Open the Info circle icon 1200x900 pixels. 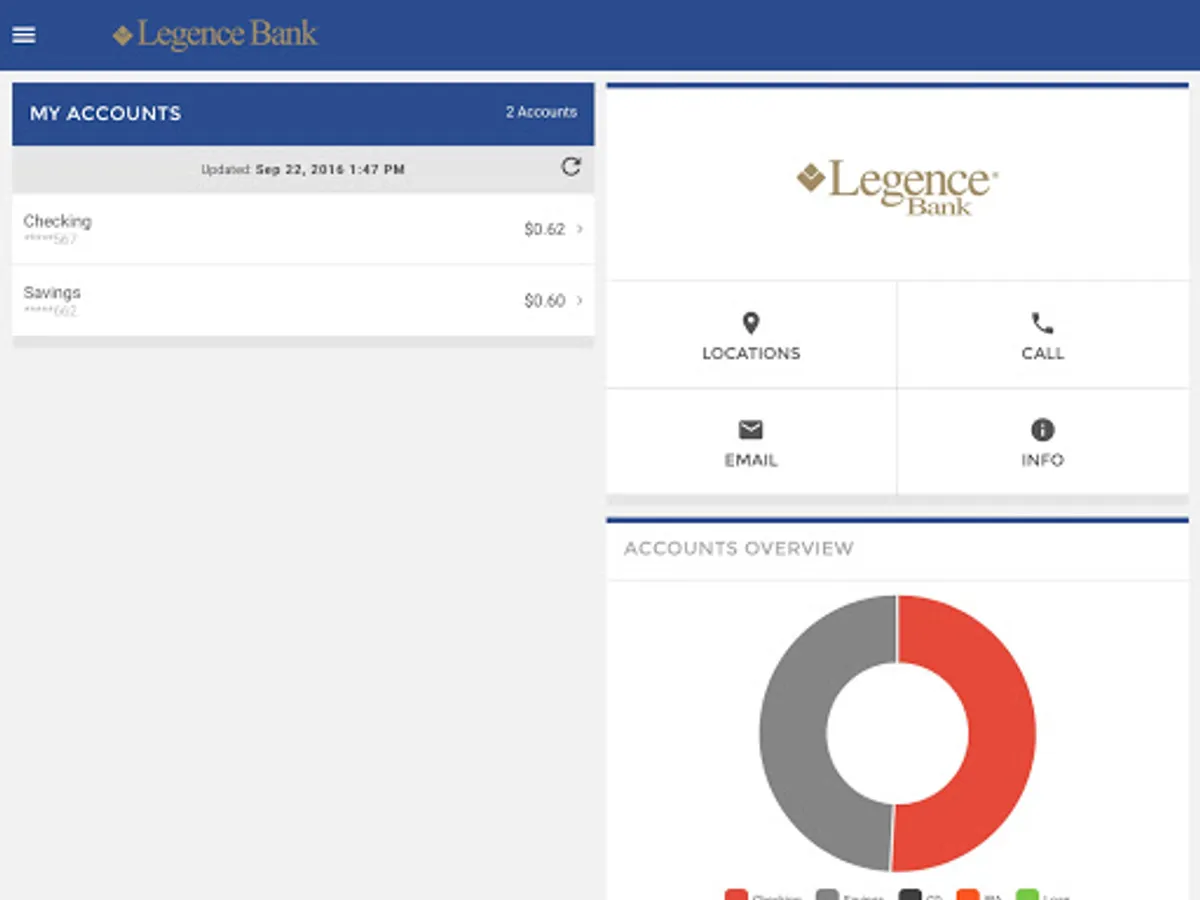click(x=1042, y=430)
